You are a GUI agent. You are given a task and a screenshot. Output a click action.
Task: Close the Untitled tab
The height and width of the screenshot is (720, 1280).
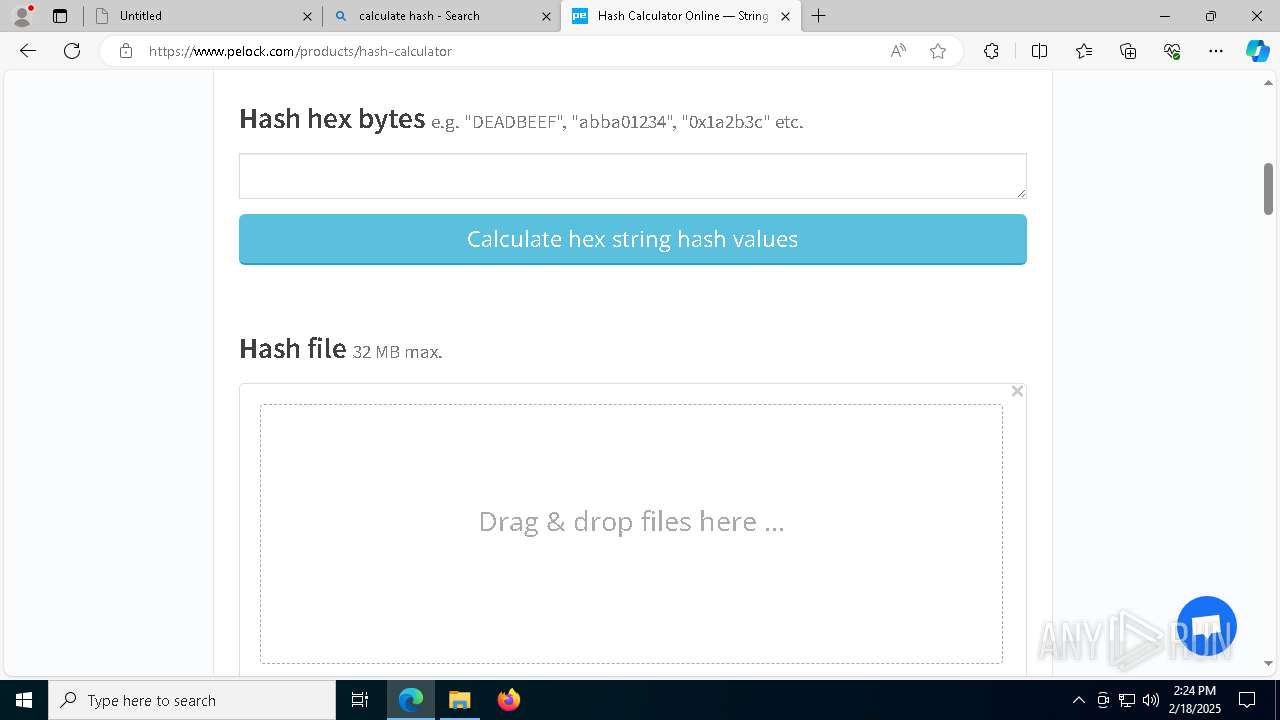click(308, 16)
